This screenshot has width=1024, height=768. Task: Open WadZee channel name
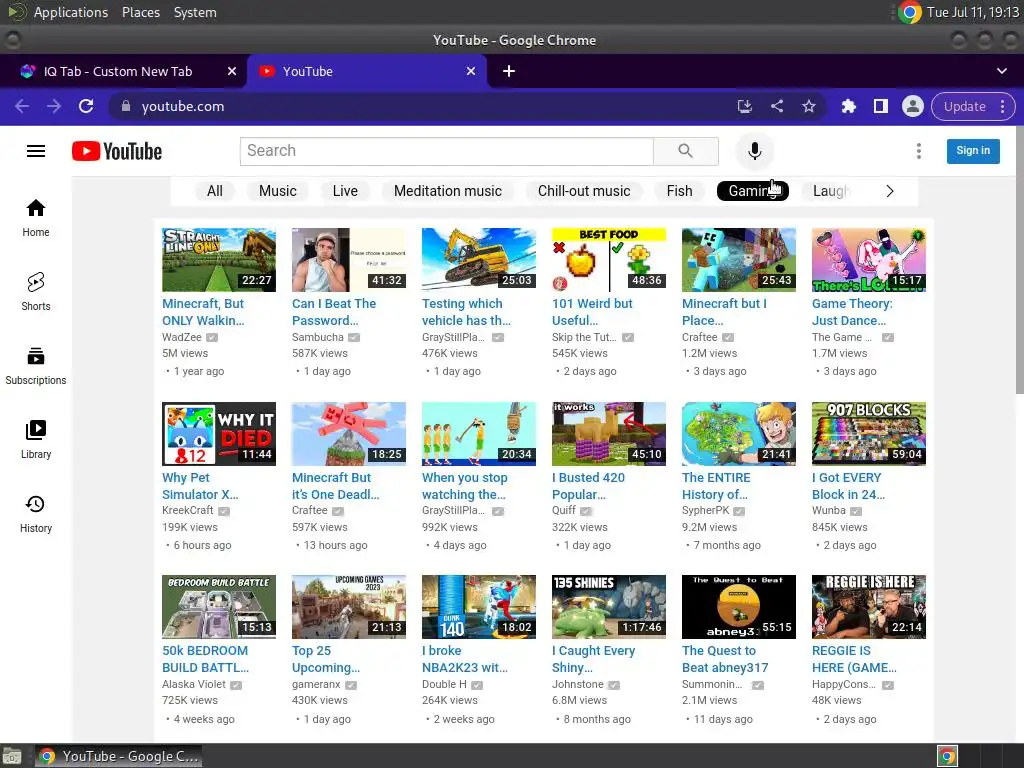point(182,337)
